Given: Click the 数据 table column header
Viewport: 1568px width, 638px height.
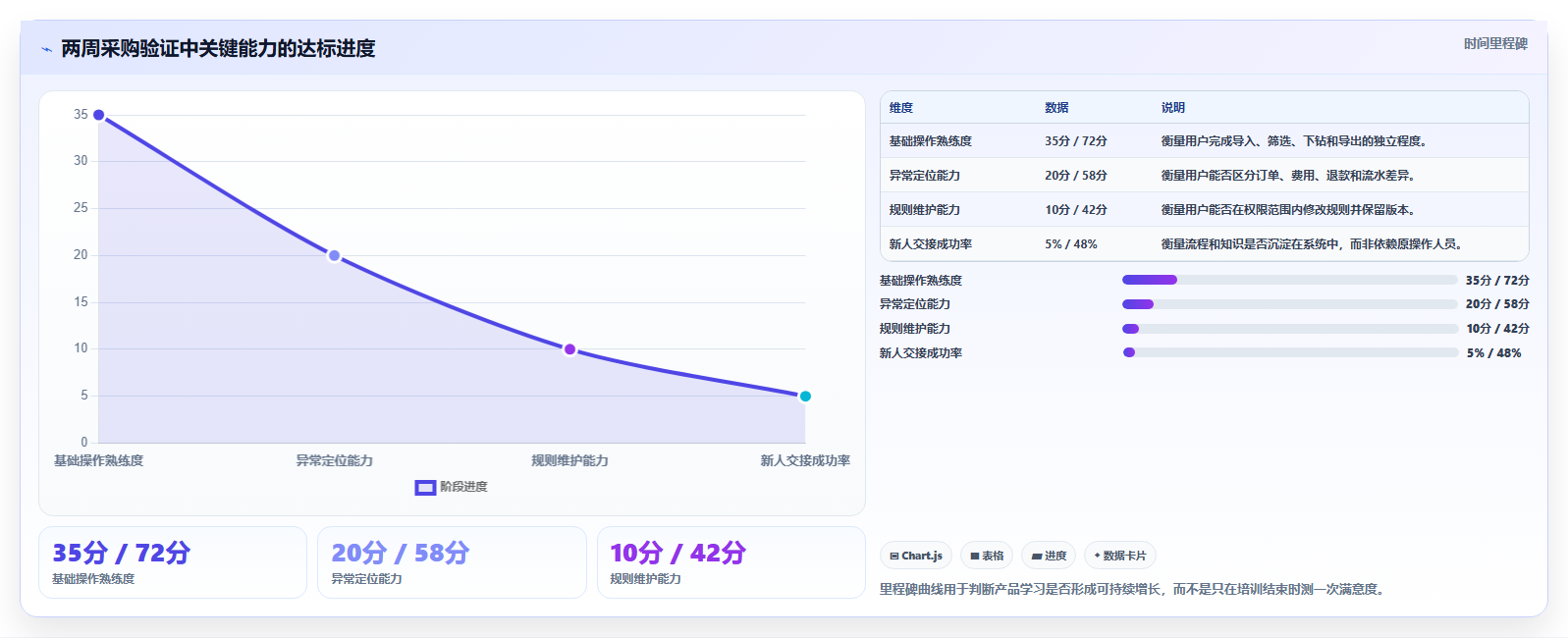Looking at the screenshot, I should 1056,108.
